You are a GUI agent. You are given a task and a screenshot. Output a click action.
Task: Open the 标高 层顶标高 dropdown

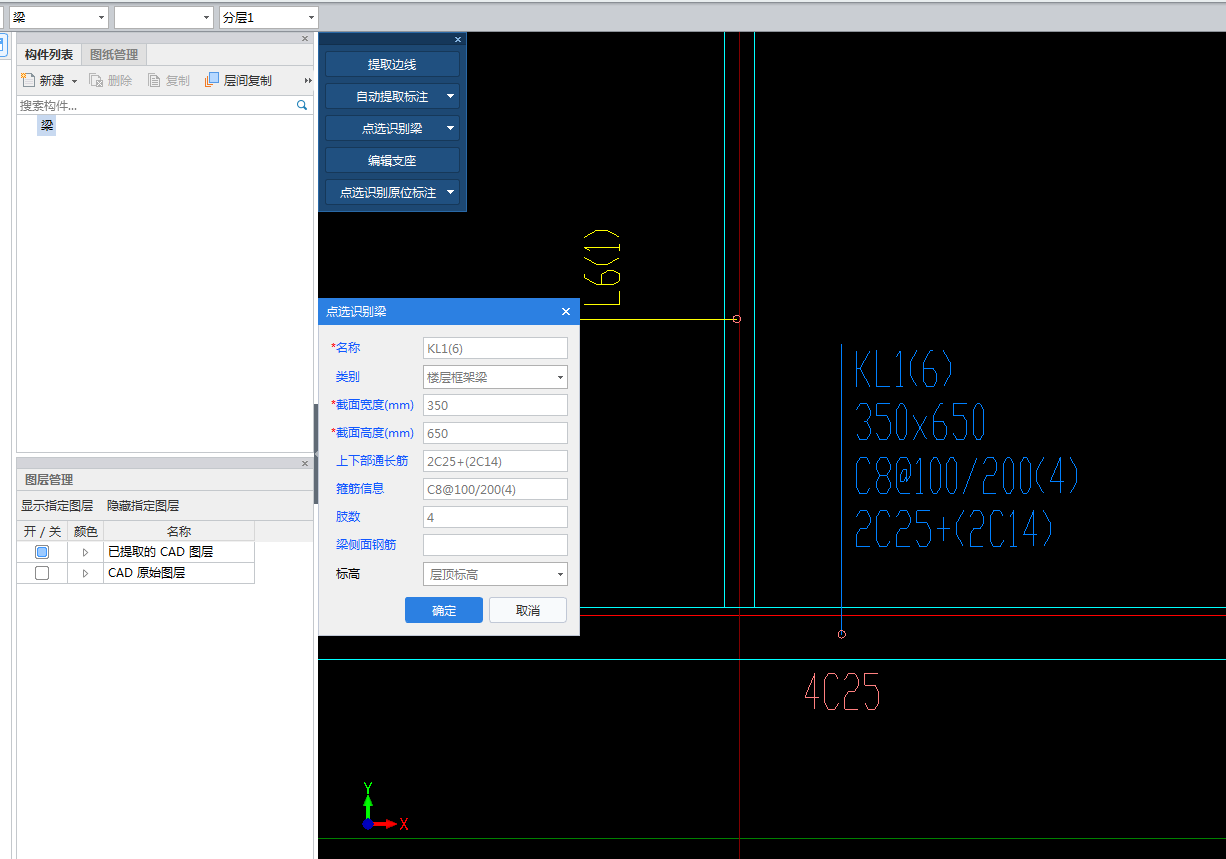point(559,574)
